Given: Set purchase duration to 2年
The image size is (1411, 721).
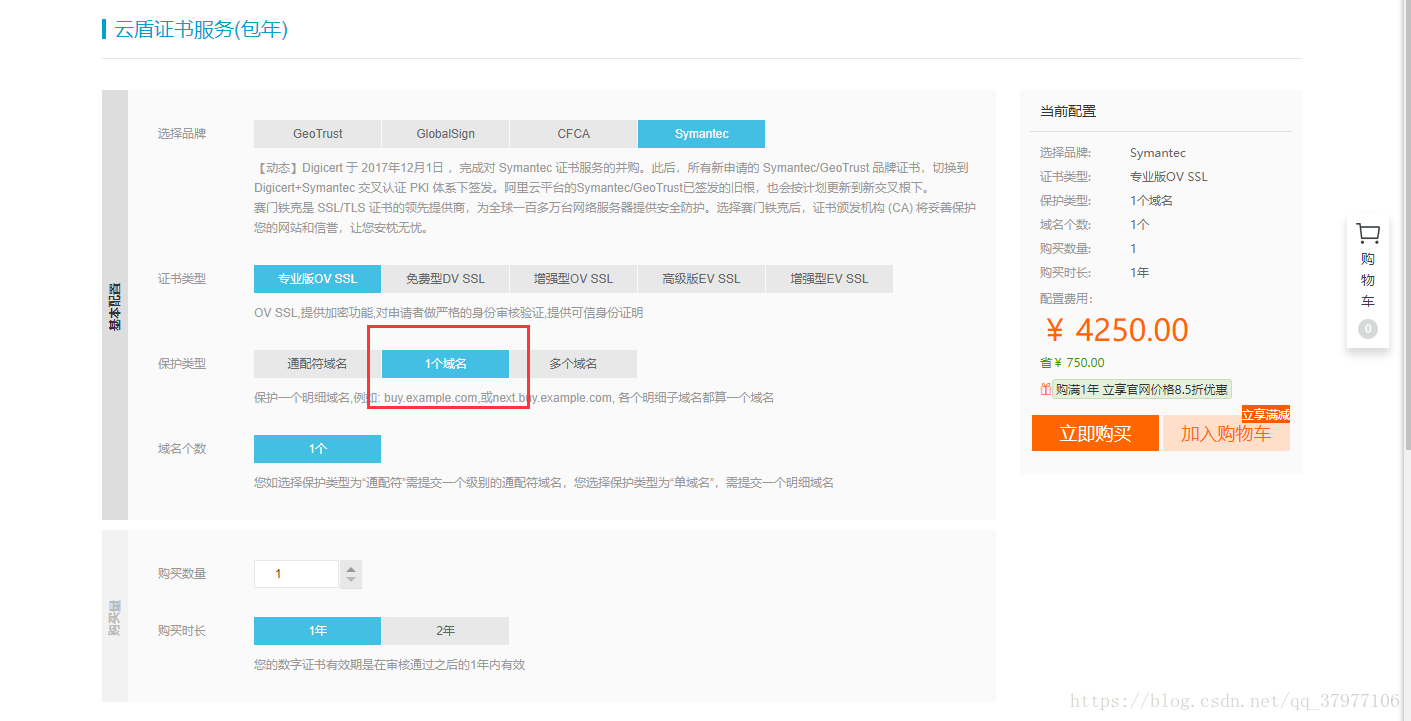Looking at the screenshot, I should coord(445,631).
